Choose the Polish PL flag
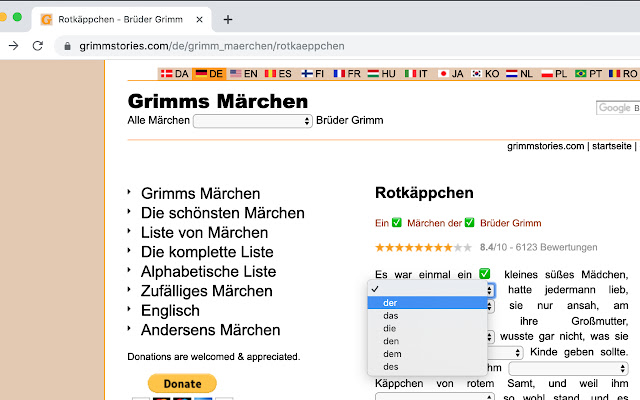 click(554, 74)
